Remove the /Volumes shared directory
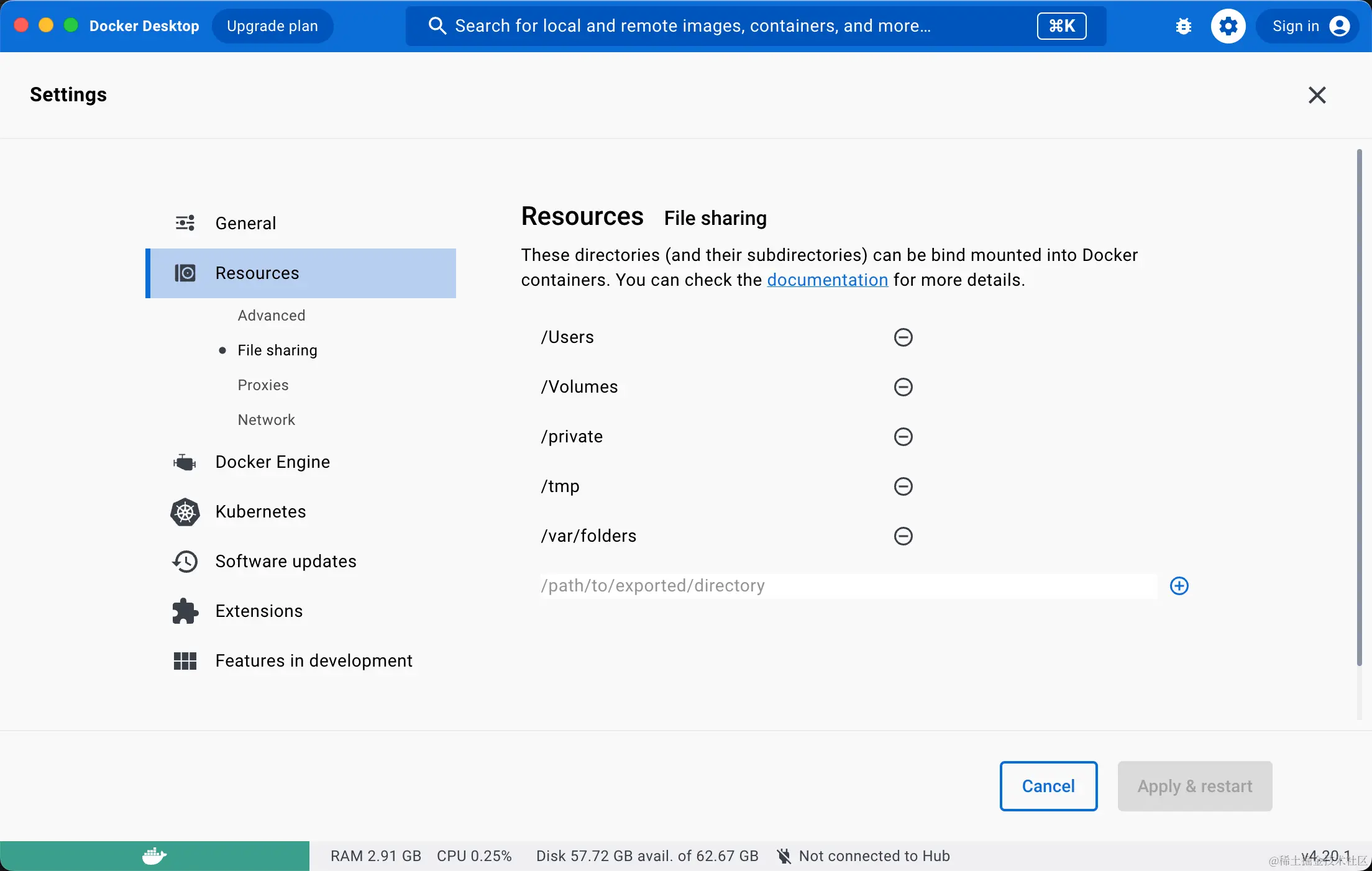This screenshot has width=1372, height=871. click(903, 387)
